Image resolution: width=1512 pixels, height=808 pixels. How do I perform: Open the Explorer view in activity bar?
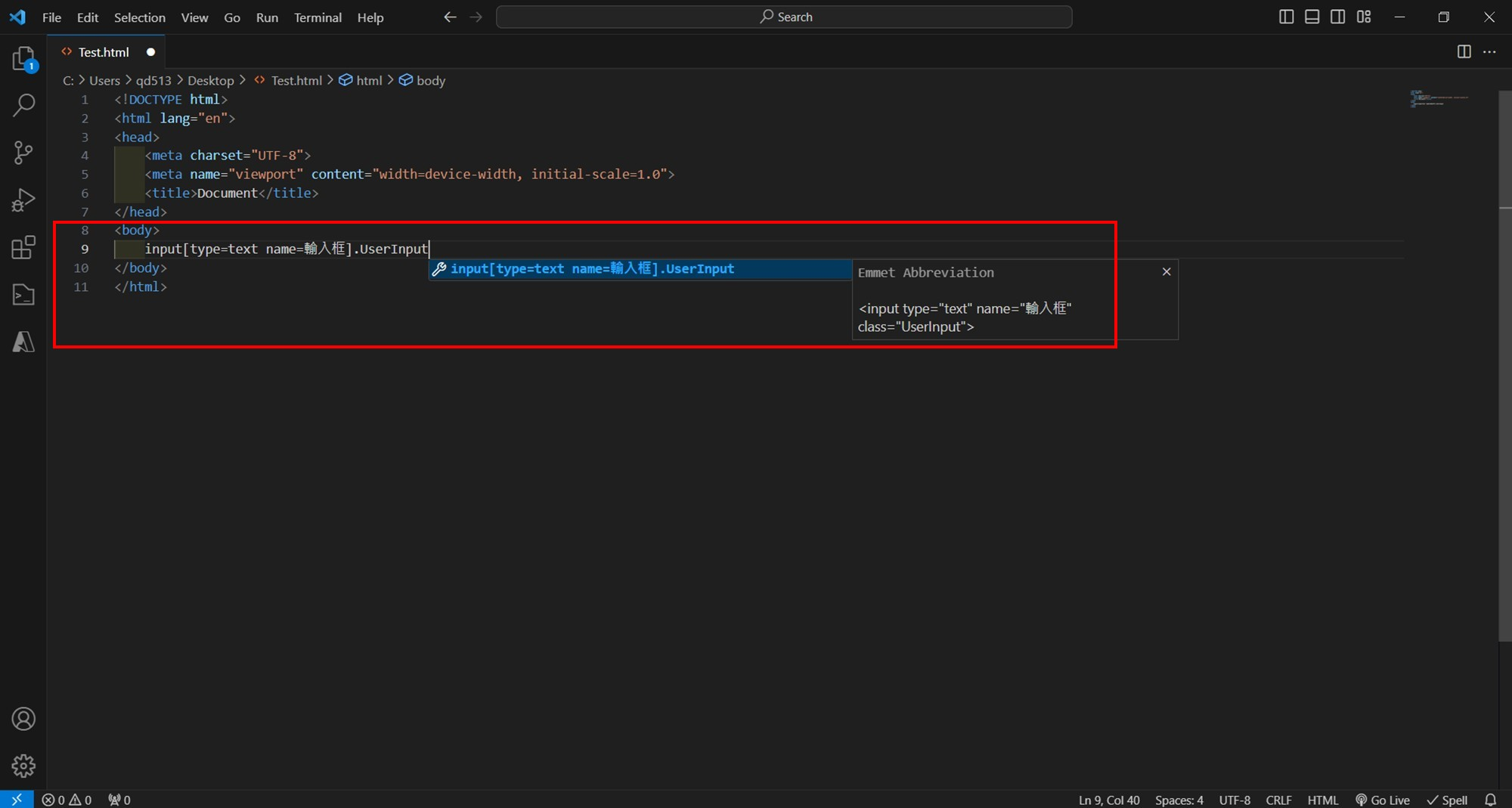23,59
